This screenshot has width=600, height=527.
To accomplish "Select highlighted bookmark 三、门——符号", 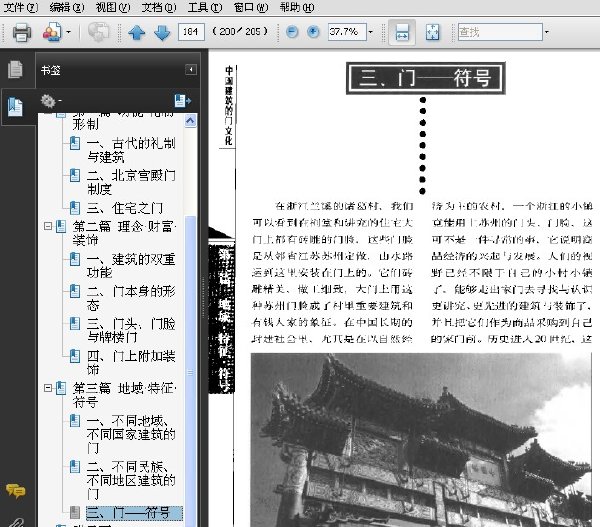I will coord(134,513).
